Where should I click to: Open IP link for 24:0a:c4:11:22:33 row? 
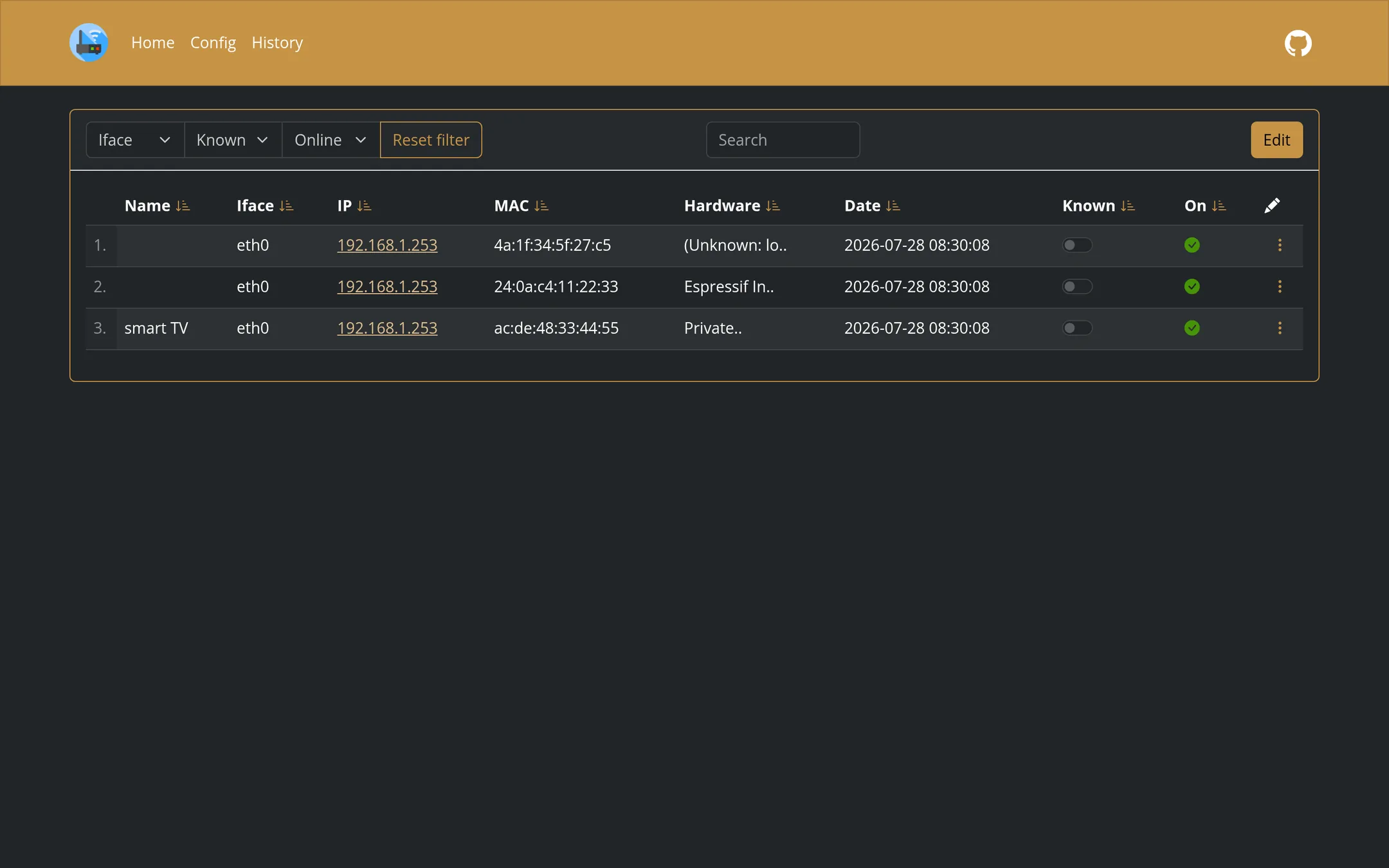pyautogui.click(x=387, y=286)
